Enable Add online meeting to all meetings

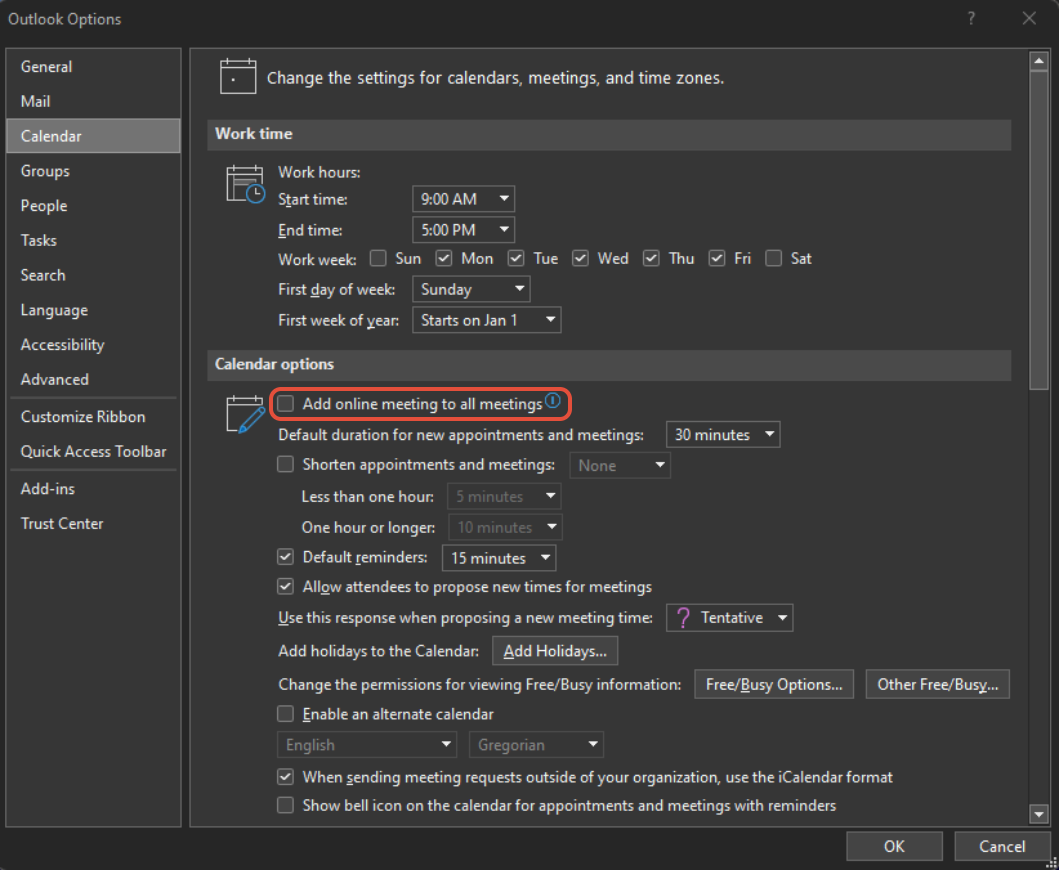pos(285,403)
